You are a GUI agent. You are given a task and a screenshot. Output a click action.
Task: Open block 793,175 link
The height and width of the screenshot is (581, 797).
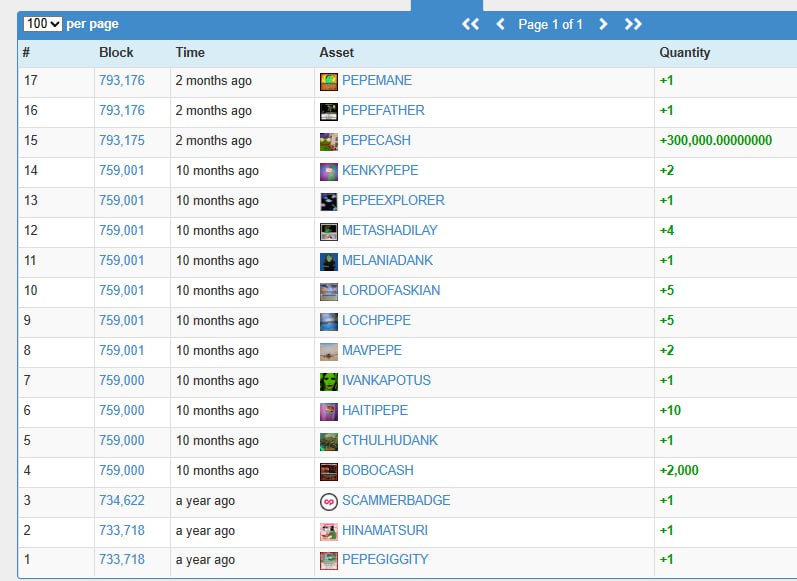[122, 140]
